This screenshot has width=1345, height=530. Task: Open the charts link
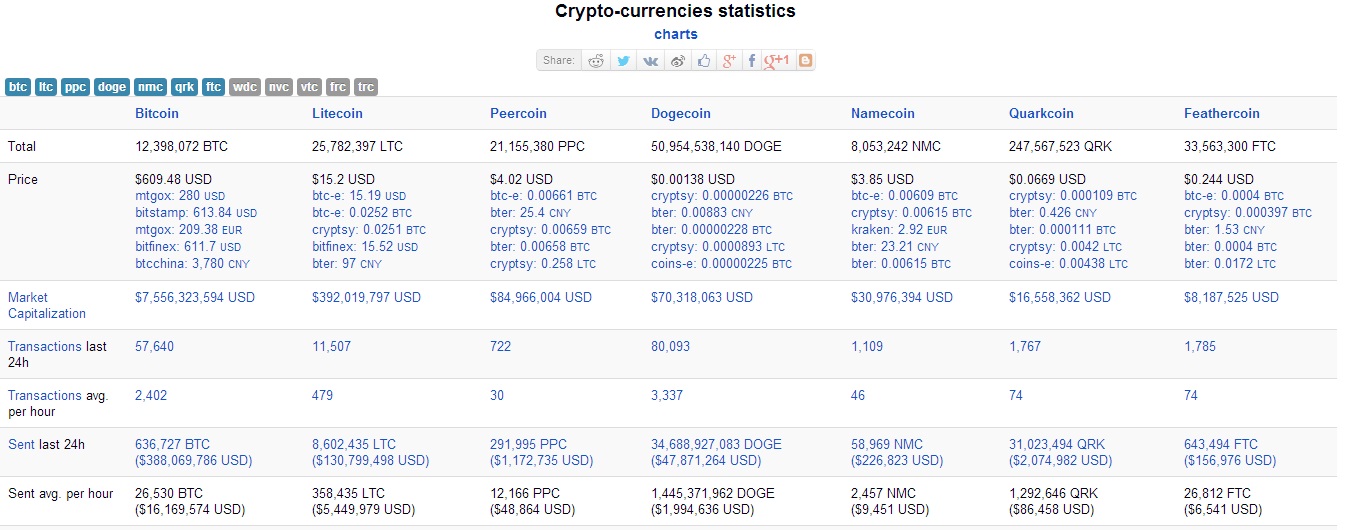[x=676, y=34]
